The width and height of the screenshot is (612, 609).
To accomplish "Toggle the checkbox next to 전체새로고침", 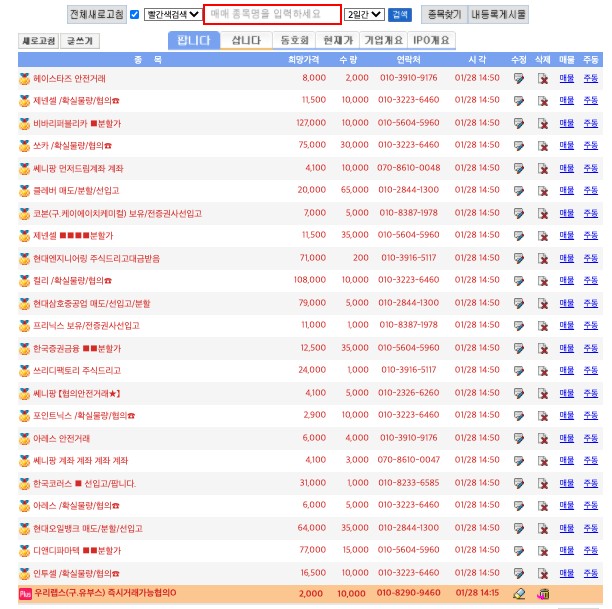I will pyautogui.click(x=135, y=15).
